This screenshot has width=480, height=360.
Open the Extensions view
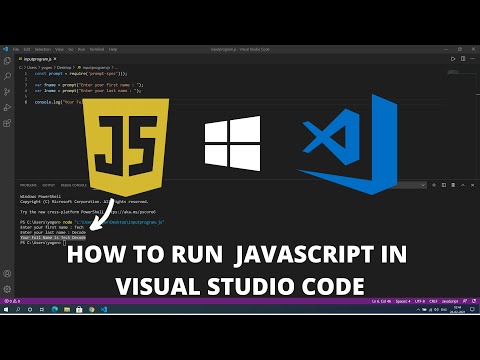(x=7, y=123)
